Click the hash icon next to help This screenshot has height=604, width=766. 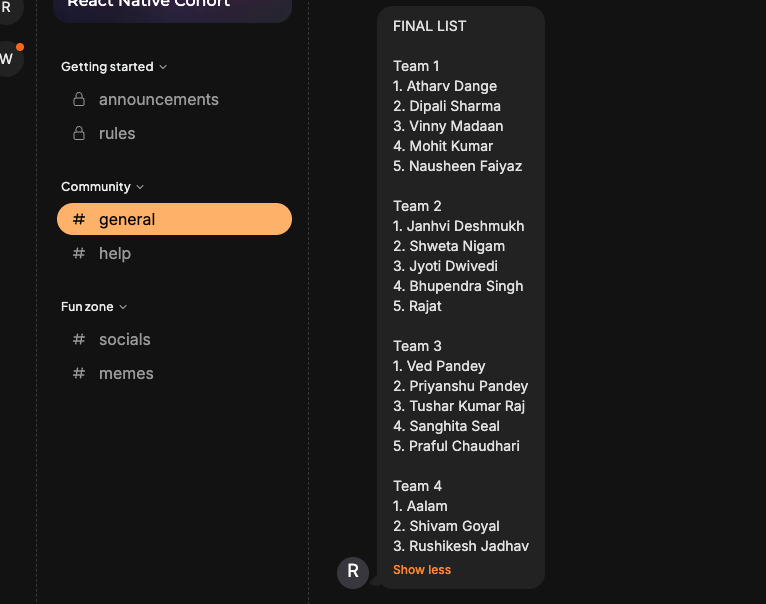(79, 254)
